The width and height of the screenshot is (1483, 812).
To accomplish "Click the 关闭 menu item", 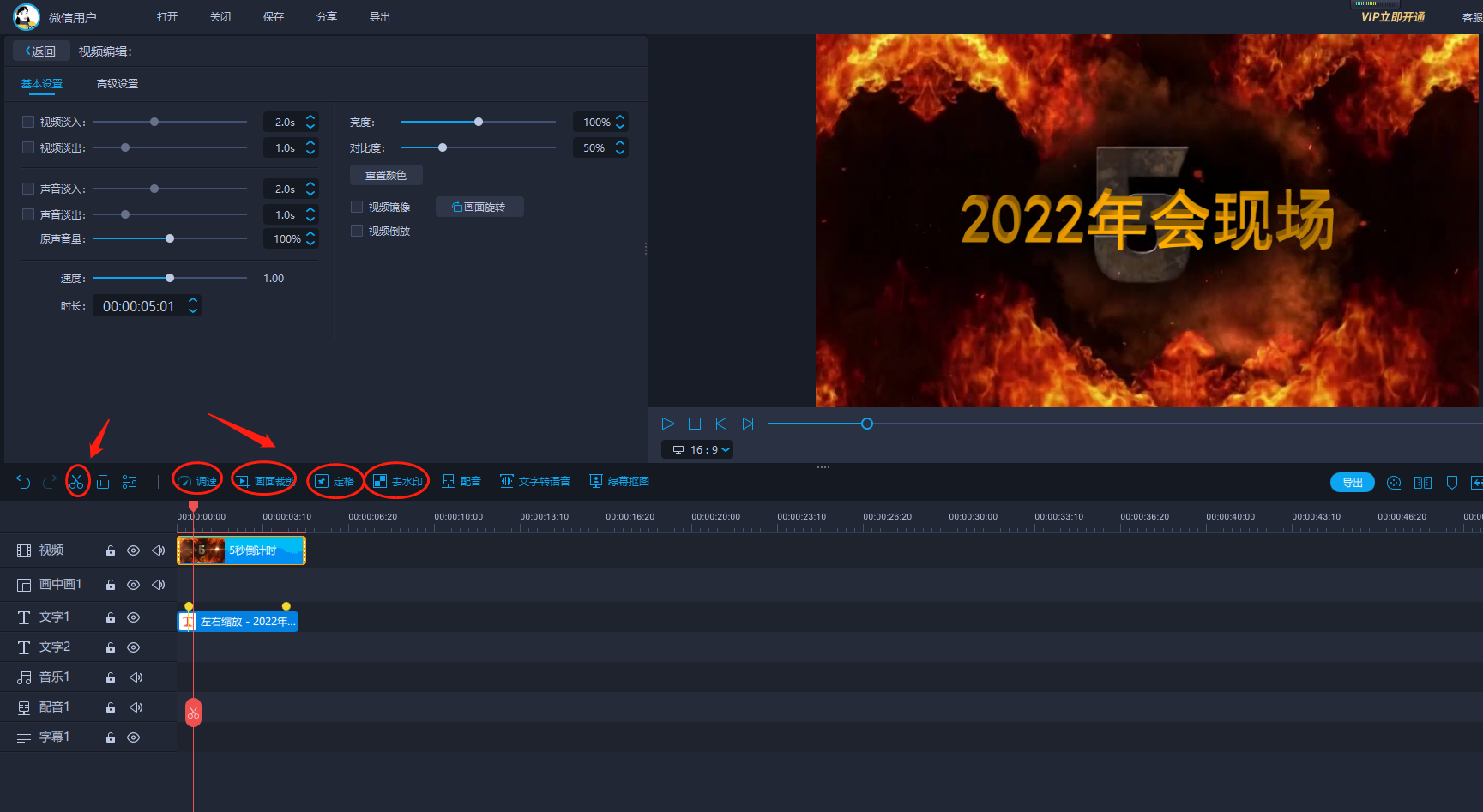I will (220, 16).
